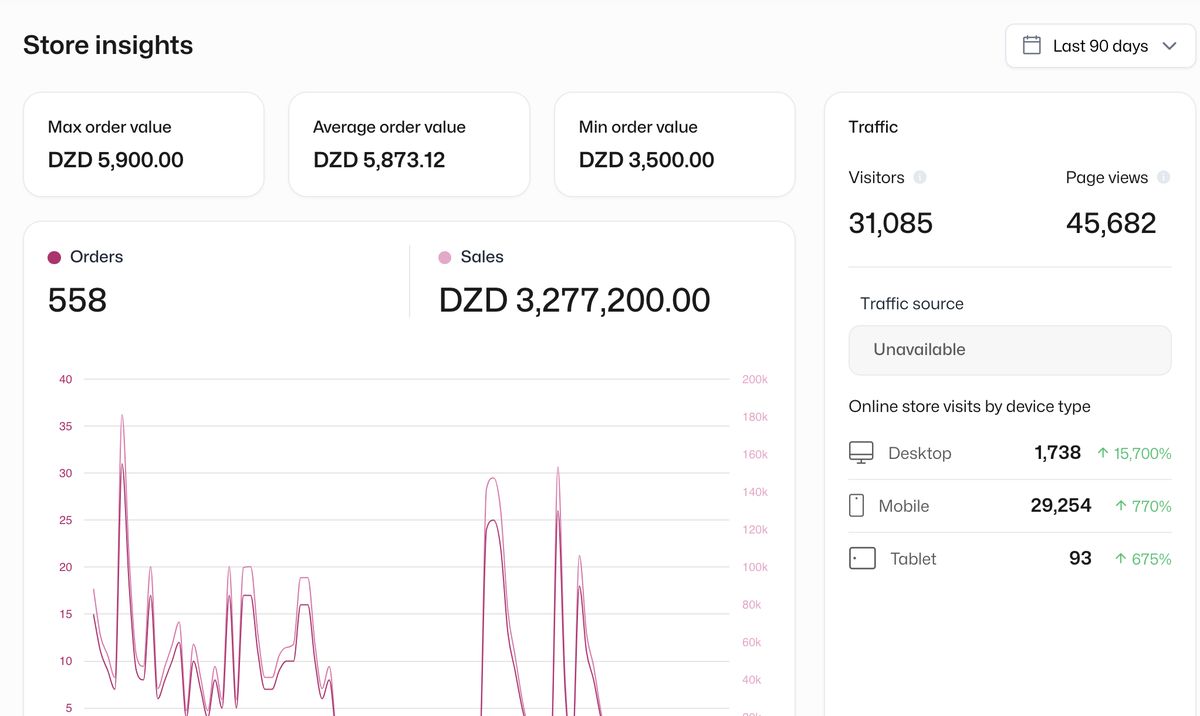
Task: Click the 160k label on sales axis
Action: 755,454
